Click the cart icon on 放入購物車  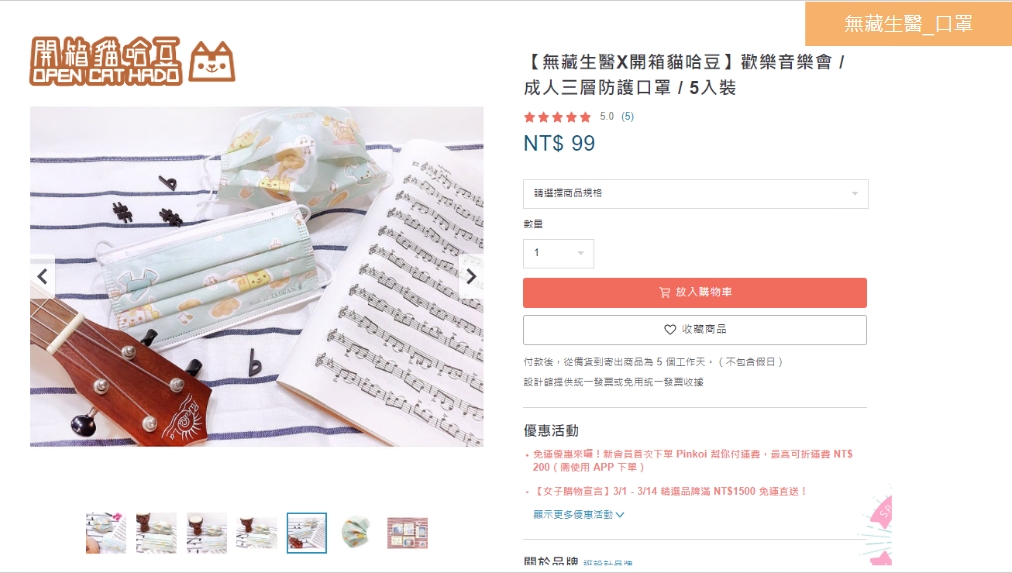click(x=664, y=292)
